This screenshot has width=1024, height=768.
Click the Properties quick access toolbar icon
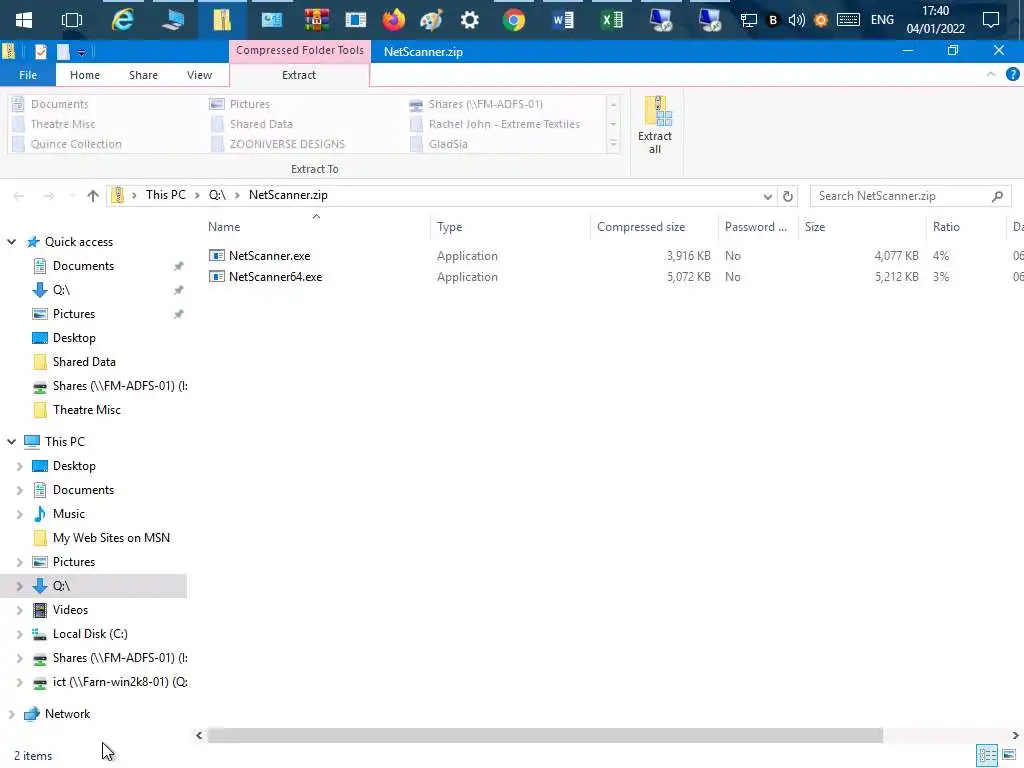coord(40,52)
